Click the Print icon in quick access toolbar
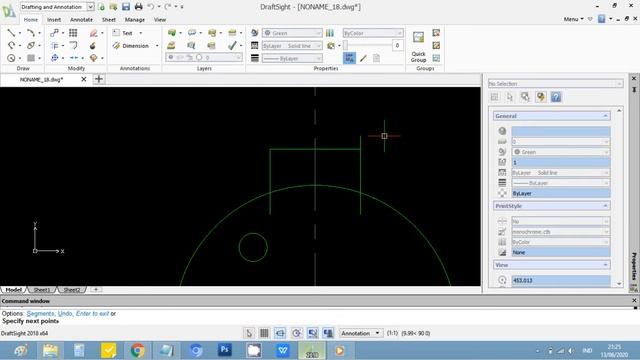Viewport: 640px width, 360px height. coord(139,7)
